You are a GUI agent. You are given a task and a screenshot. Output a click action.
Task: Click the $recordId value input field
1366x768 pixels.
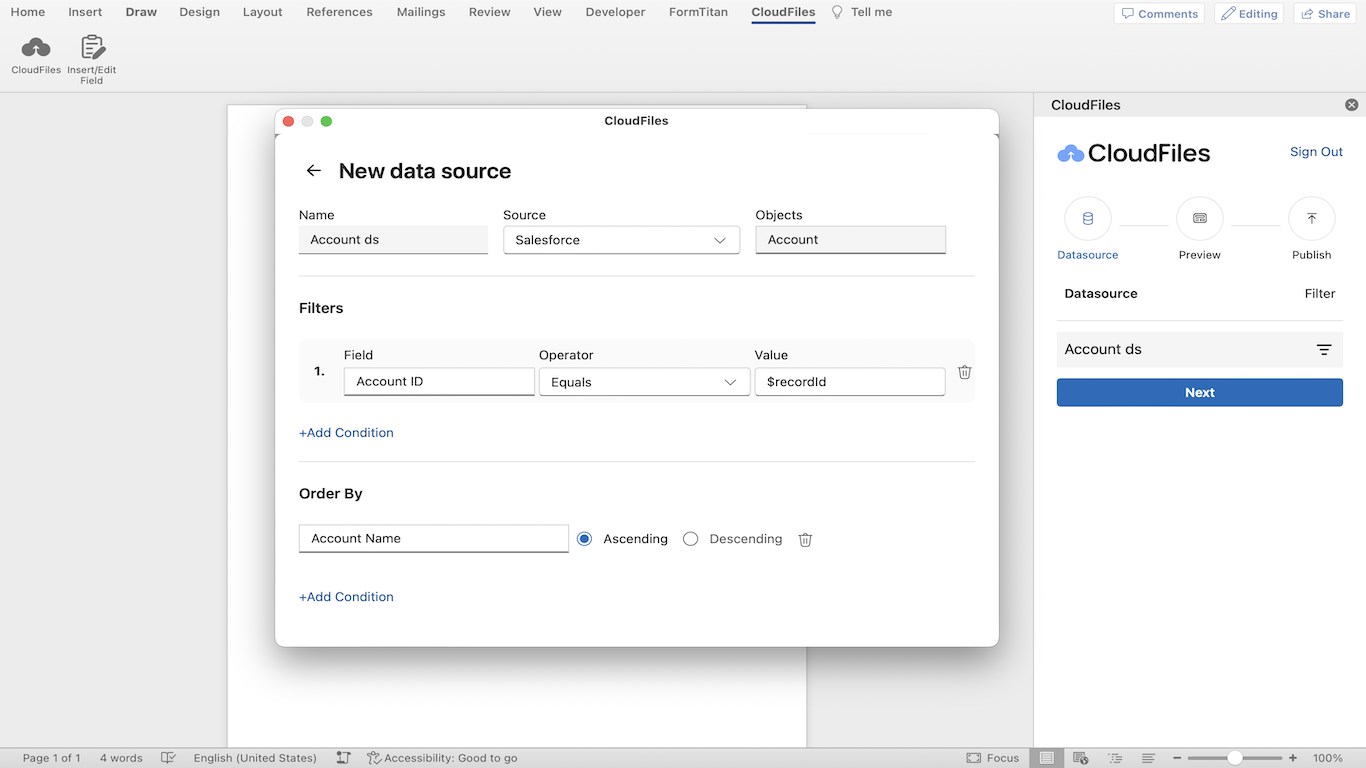[x=849, y=382]
